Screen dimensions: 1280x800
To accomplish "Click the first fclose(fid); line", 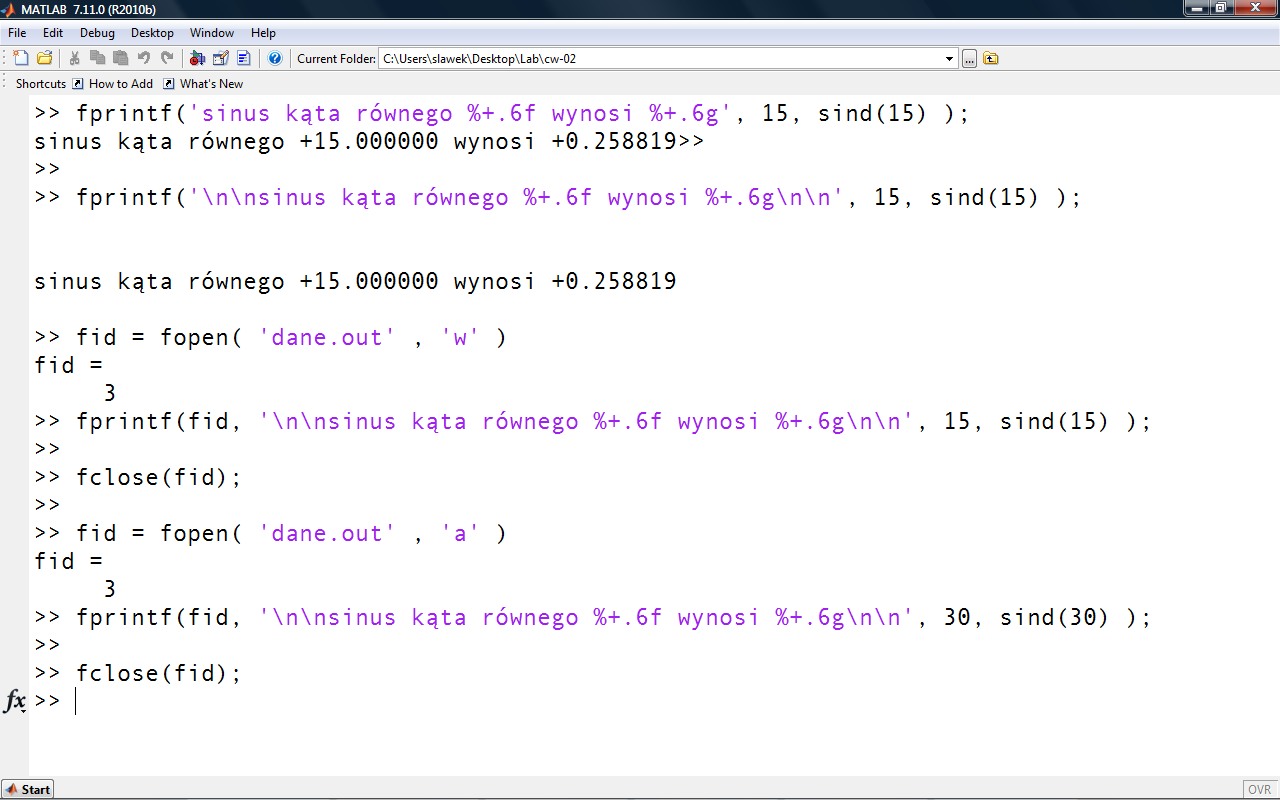I will (138, 477).
